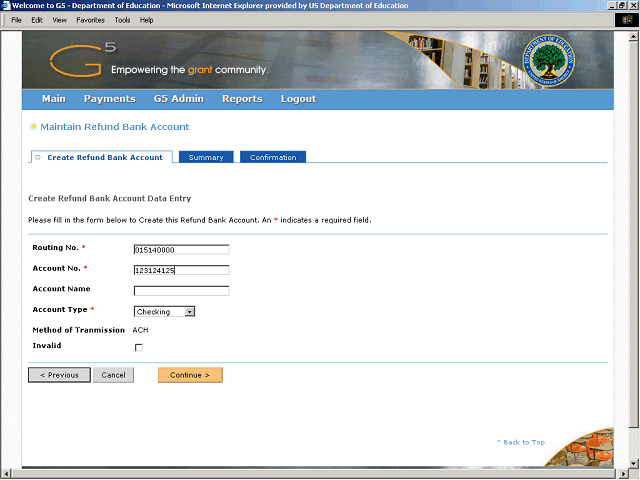Screen dimensions: 640x480
Task: Click the horizontal scrollbar left arrow
Action: [6, 474]
